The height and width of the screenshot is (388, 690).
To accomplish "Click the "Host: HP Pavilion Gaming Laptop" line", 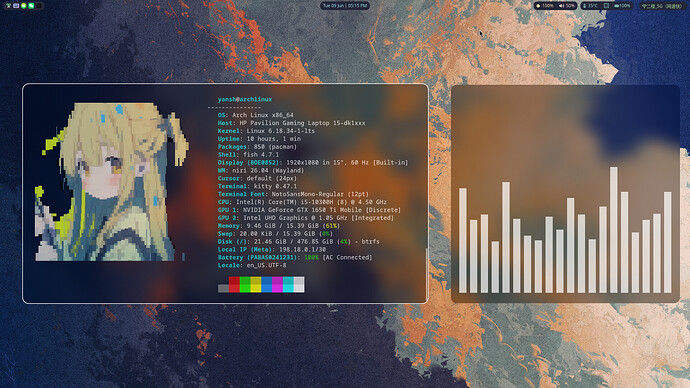I will 291,123.
